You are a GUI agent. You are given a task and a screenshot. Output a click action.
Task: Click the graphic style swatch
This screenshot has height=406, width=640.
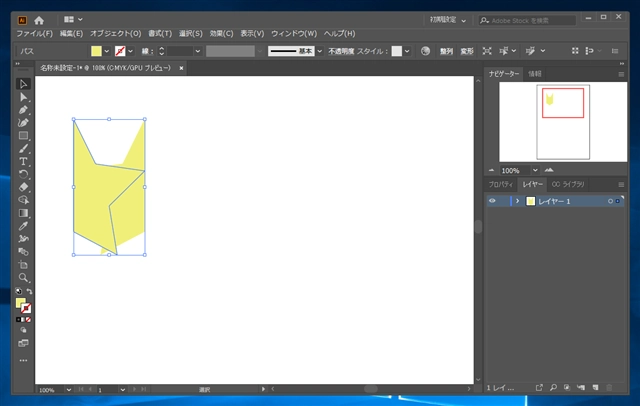pyautogui.click(x=397, y=51)
